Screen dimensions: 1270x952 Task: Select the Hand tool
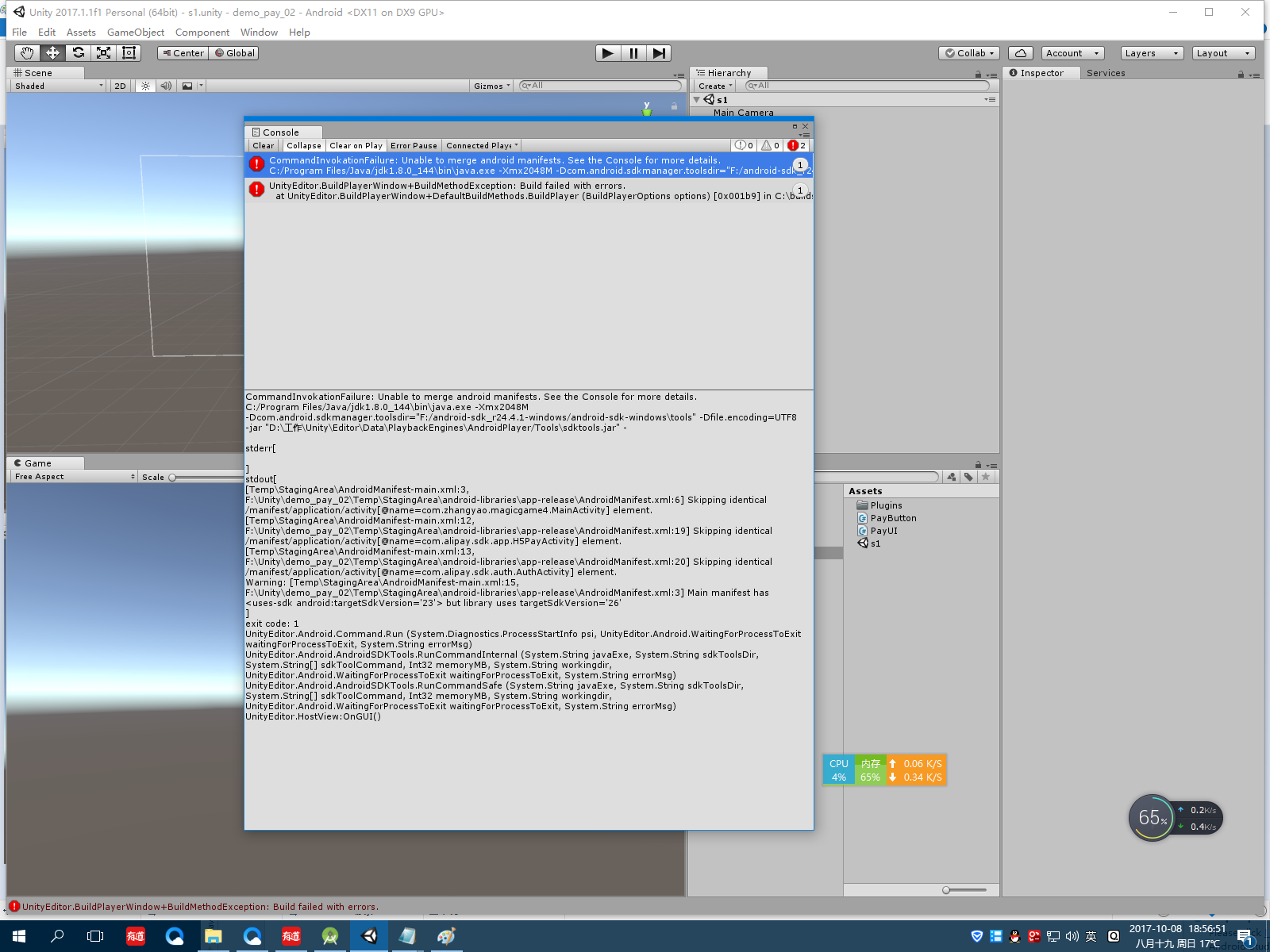27,53
